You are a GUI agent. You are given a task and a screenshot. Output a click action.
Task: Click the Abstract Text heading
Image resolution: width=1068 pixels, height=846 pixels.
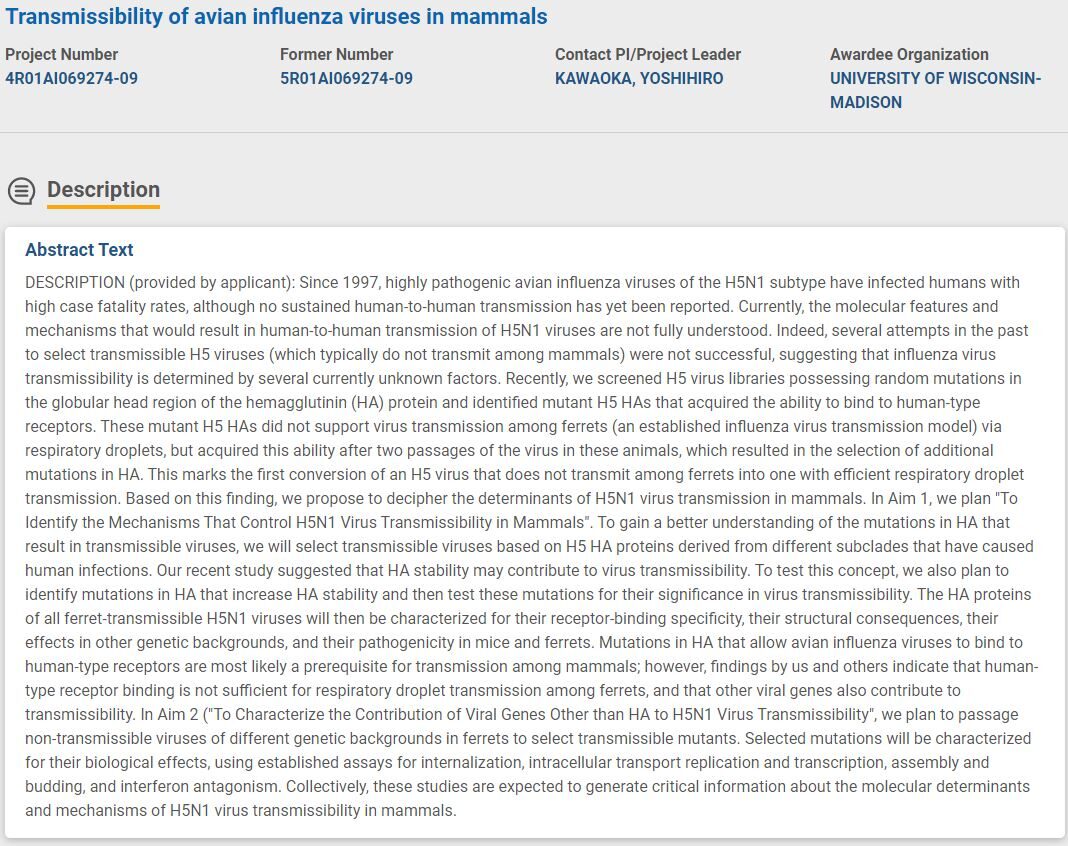[x=79, y=250]
